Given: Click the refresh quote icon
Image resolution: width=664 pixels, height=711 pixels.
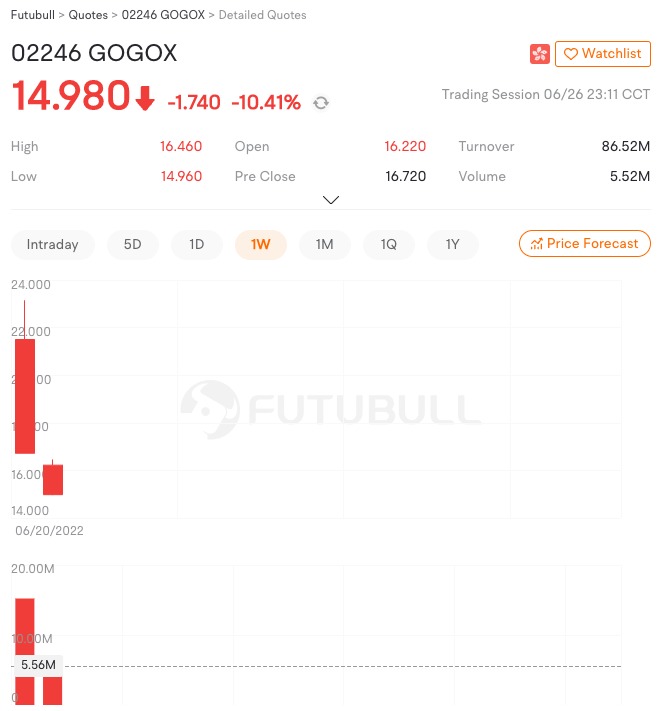Looking at the screenshot, I should tap(321, 103).
